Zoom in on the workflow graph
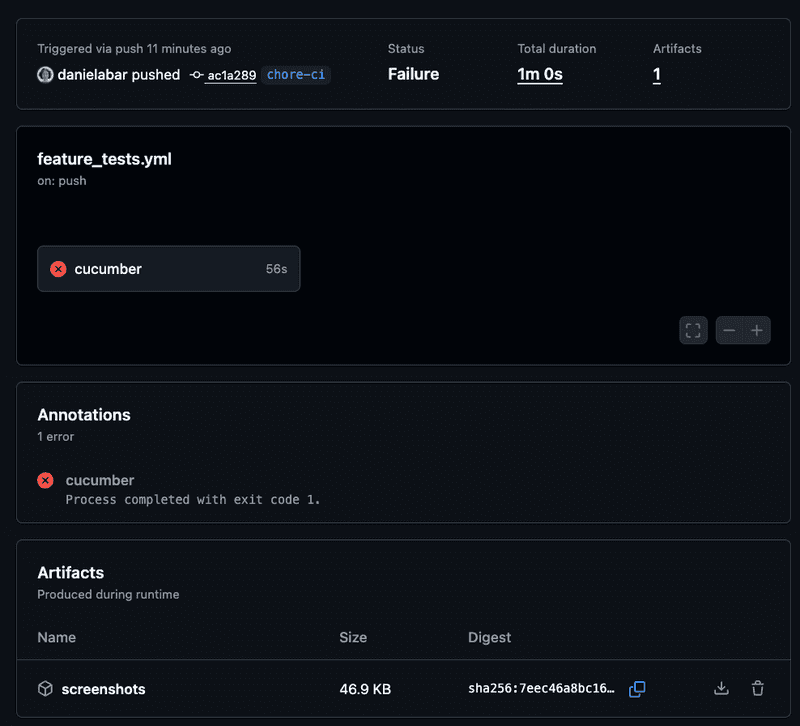Viewport: 800px width, 726px height. [759, 330]
